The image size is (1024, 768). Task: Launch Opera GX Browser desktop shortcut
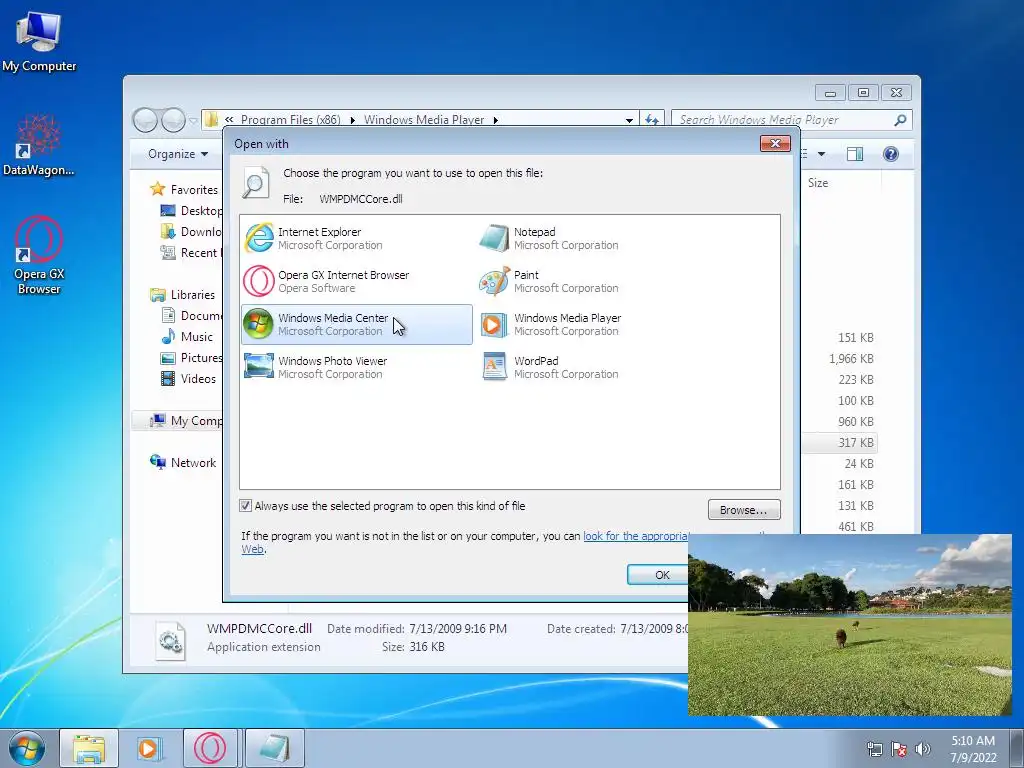point(39,255)
